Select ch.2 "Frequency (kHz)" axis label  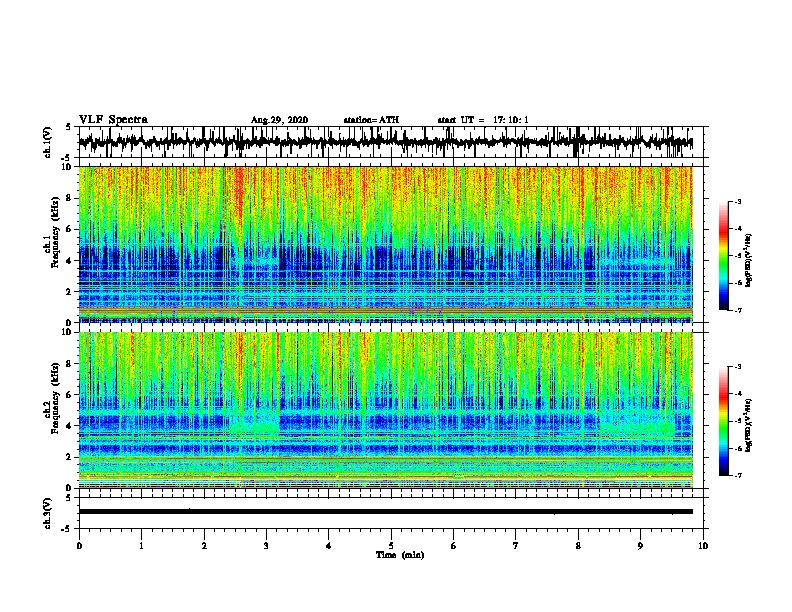tap(55, 397)
